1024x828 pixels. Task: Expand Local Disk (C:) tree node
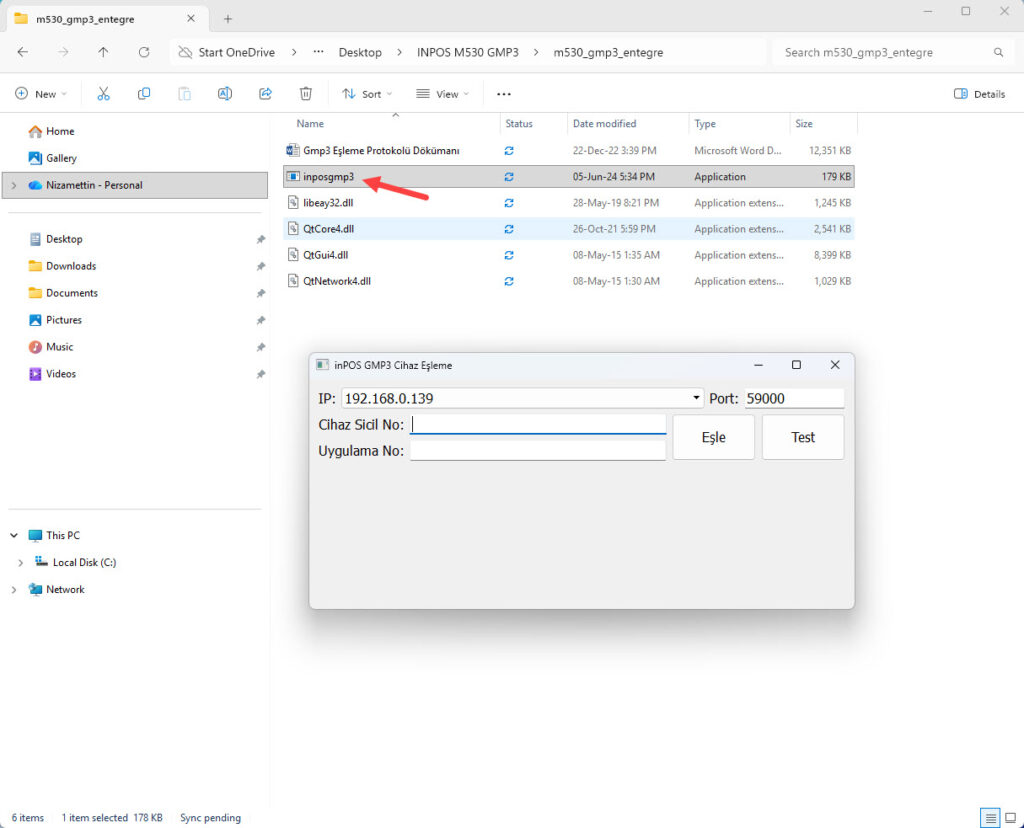pyautogui.click(x=20, y=563)
